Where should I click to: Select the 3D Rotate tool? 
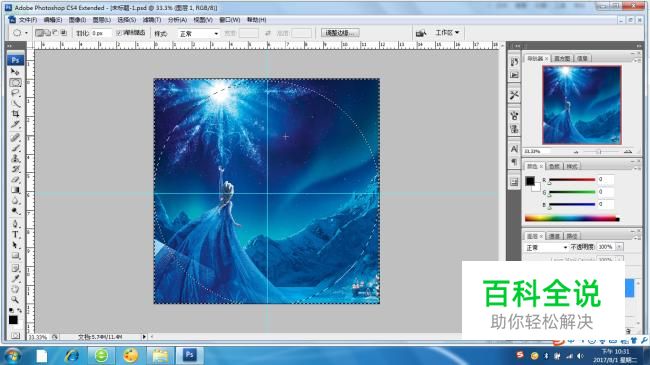point(15,268)
